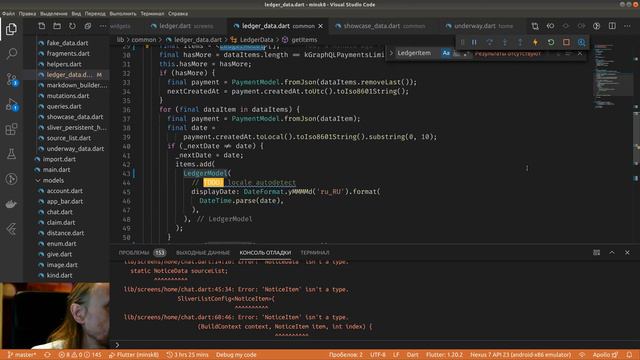Image resolution: width=640 pixels, height=360 pixels.
Task: Open the Explorer view in the activity bar
Action: (x=11, y=29)
